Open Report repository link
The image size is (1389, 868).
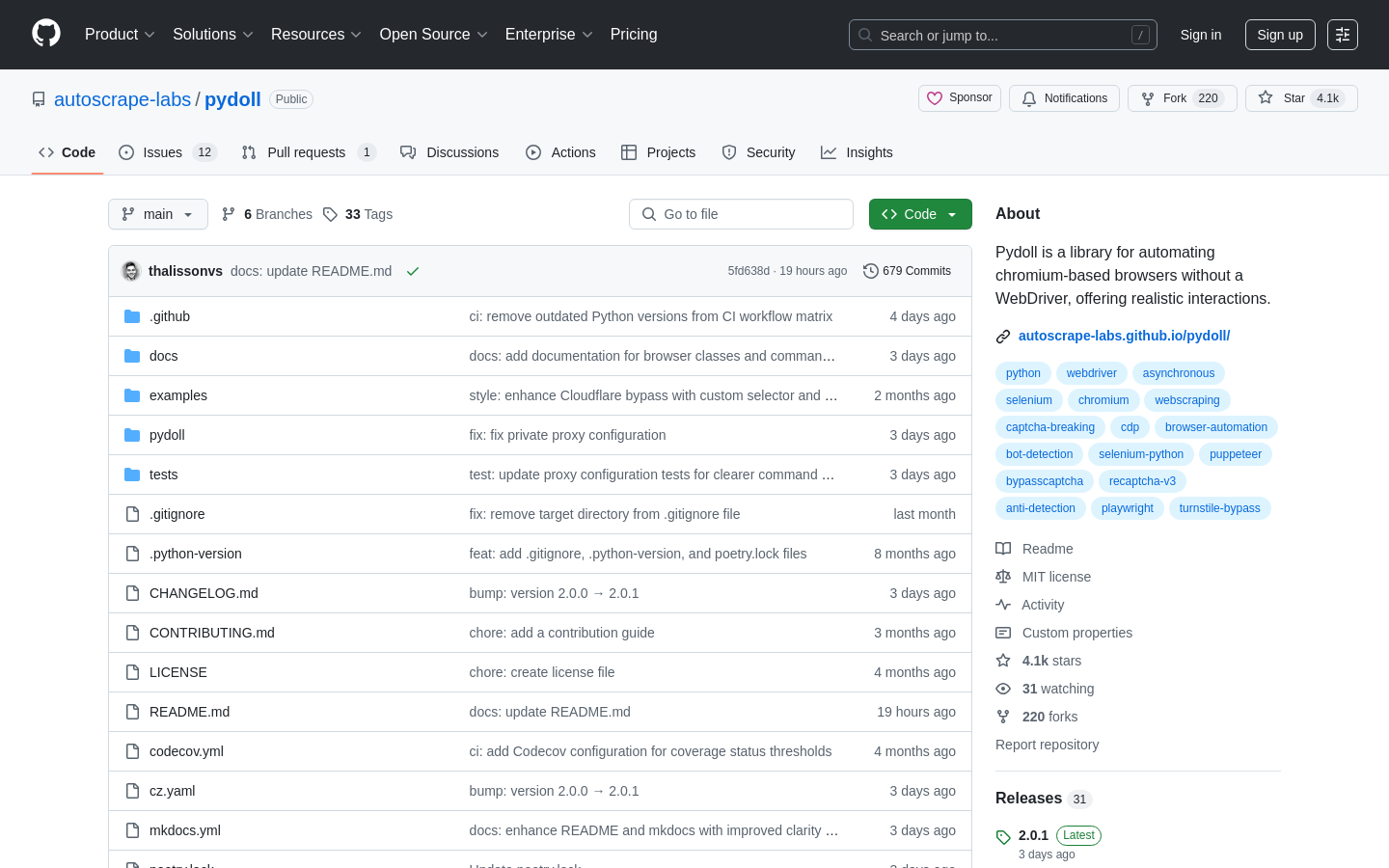1047,745
